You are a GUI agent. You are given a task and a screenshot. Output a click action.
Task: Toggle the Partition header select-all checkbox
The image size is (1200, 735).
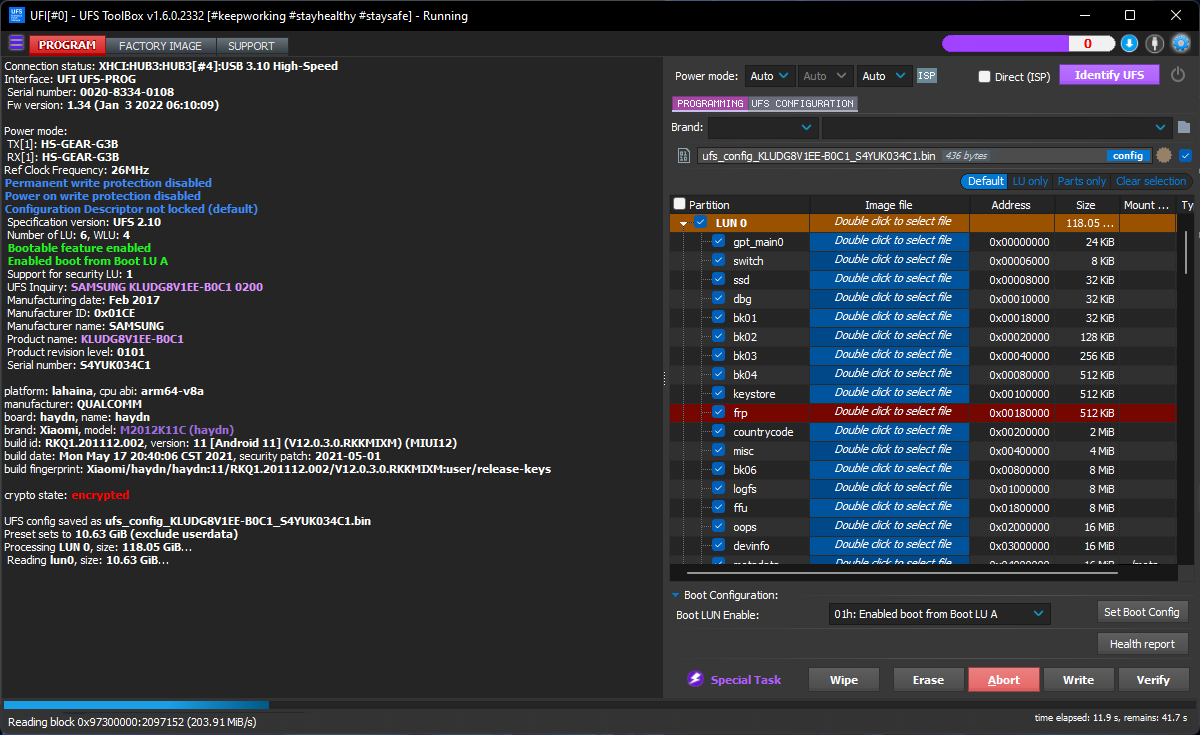680,204
